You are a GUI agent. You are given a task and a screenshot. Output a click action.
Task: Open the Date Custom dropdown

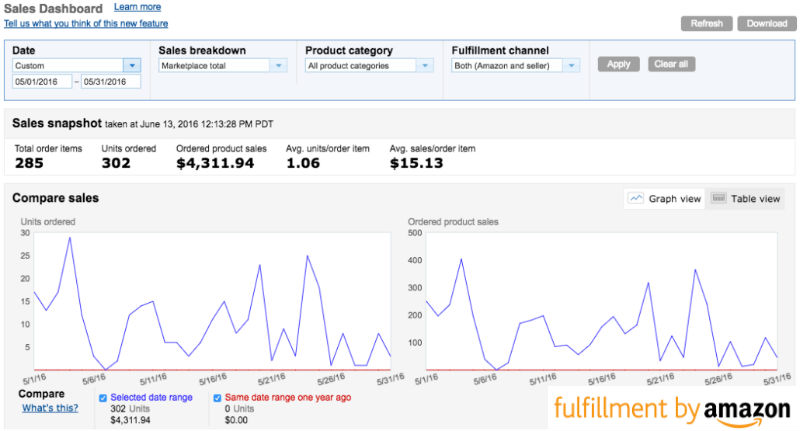click(x=132, y=66)
